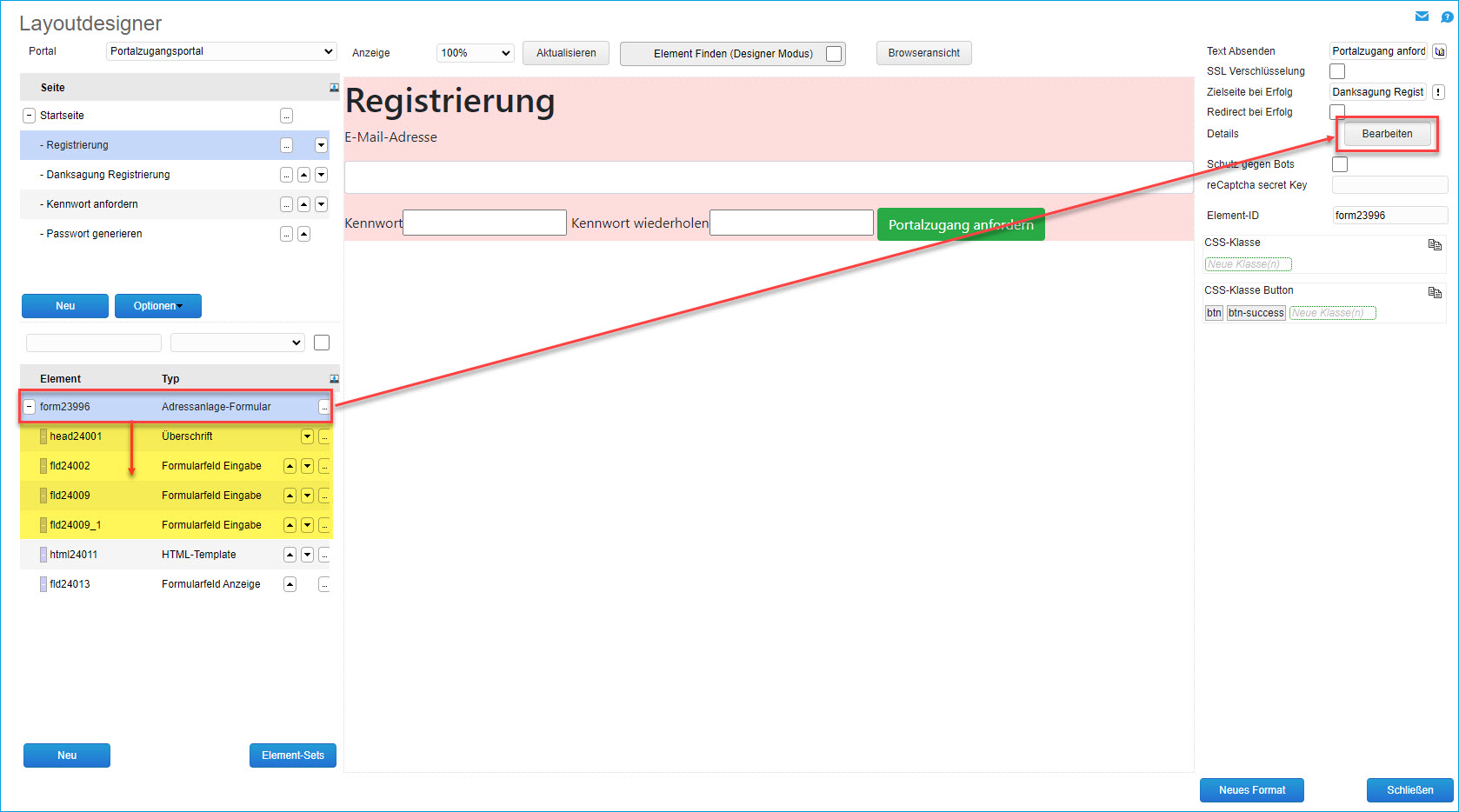Toggle Redirect bei Erfolg checkbox

[x=1337, y=111]
